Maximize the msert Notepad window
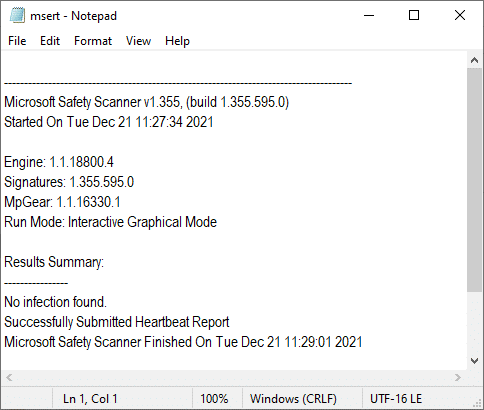The width and height of the screenshot is (484, 410). [414, 15]
